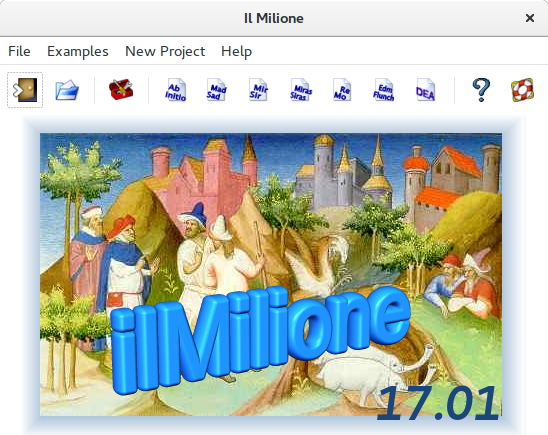The height and width of the screenshot is (435, 548).
Task: Click the 17.01 version number
Action: pyautogui.click(x=438, y=404)
